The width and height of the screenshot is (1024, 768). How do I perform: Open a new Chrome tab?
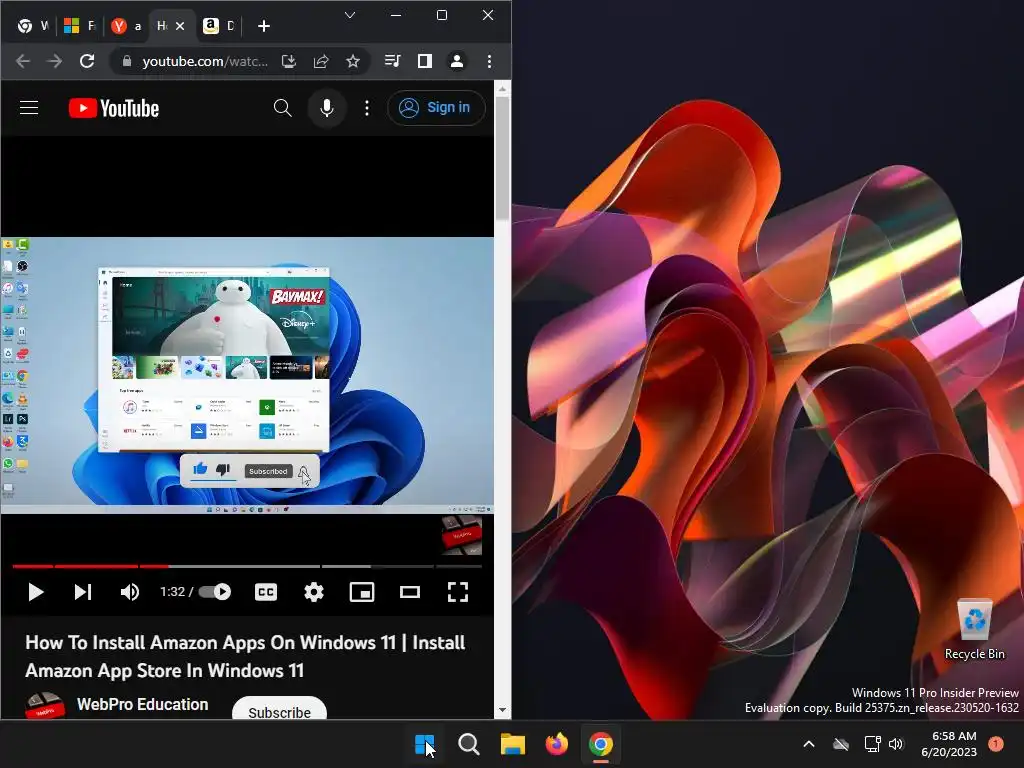pos(264,26)
